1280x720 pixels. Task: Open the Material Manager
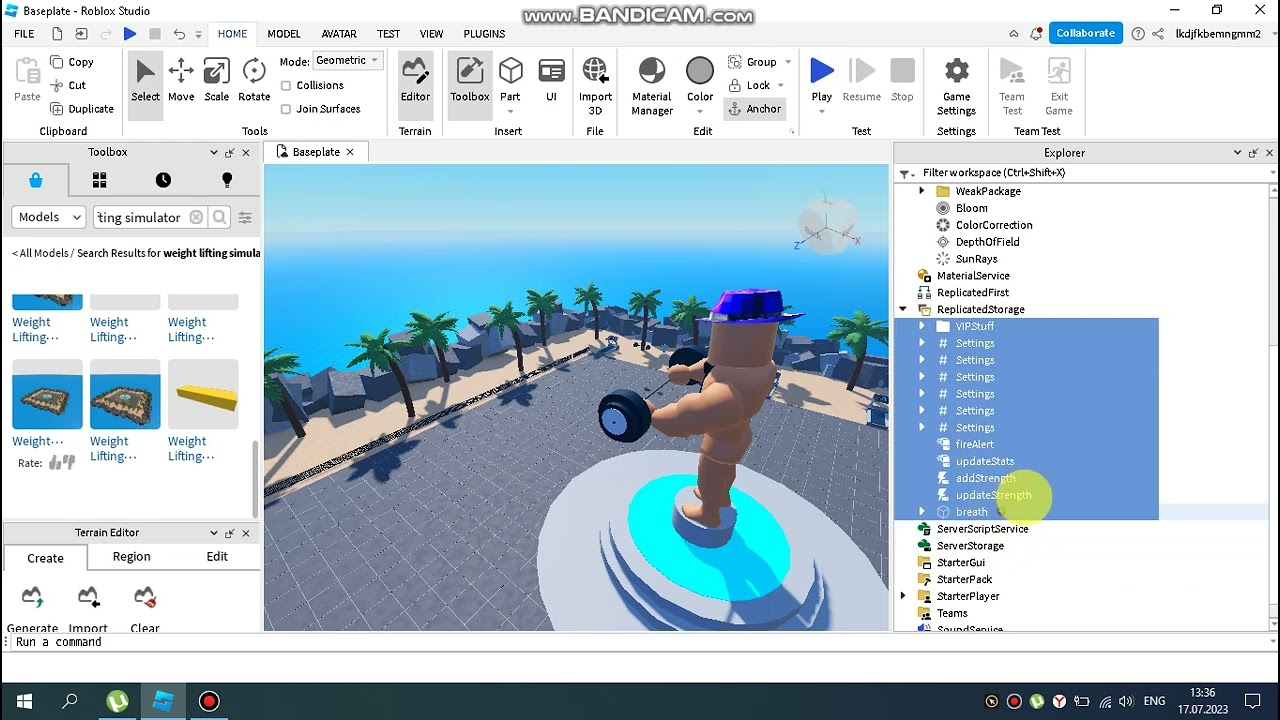coord(652,86)
